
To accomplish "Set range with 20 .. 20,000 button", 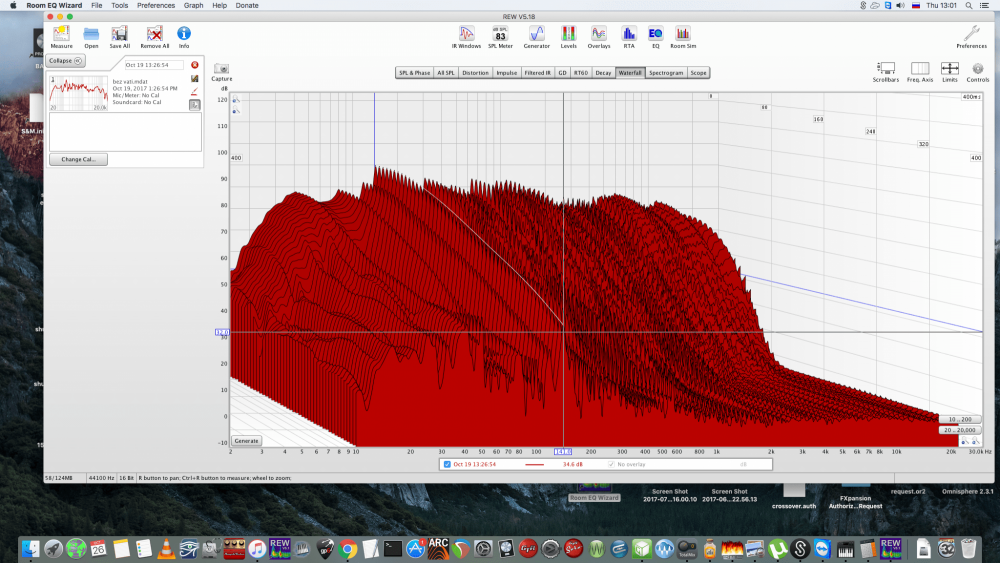I will point(959,430).
